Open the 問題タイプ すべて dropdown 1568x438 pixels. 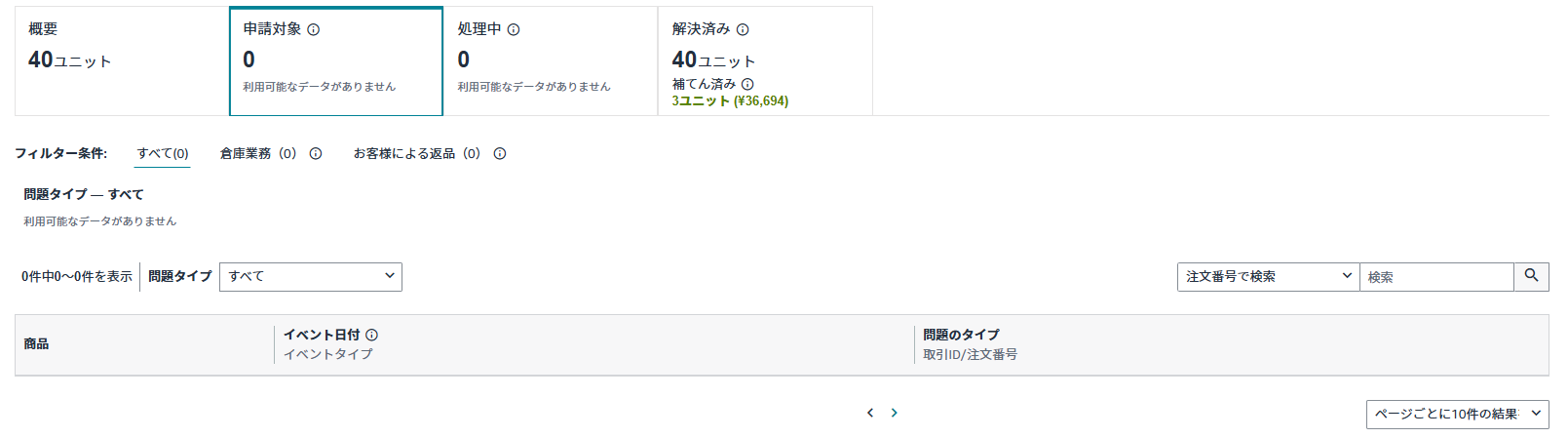point(311,276)
